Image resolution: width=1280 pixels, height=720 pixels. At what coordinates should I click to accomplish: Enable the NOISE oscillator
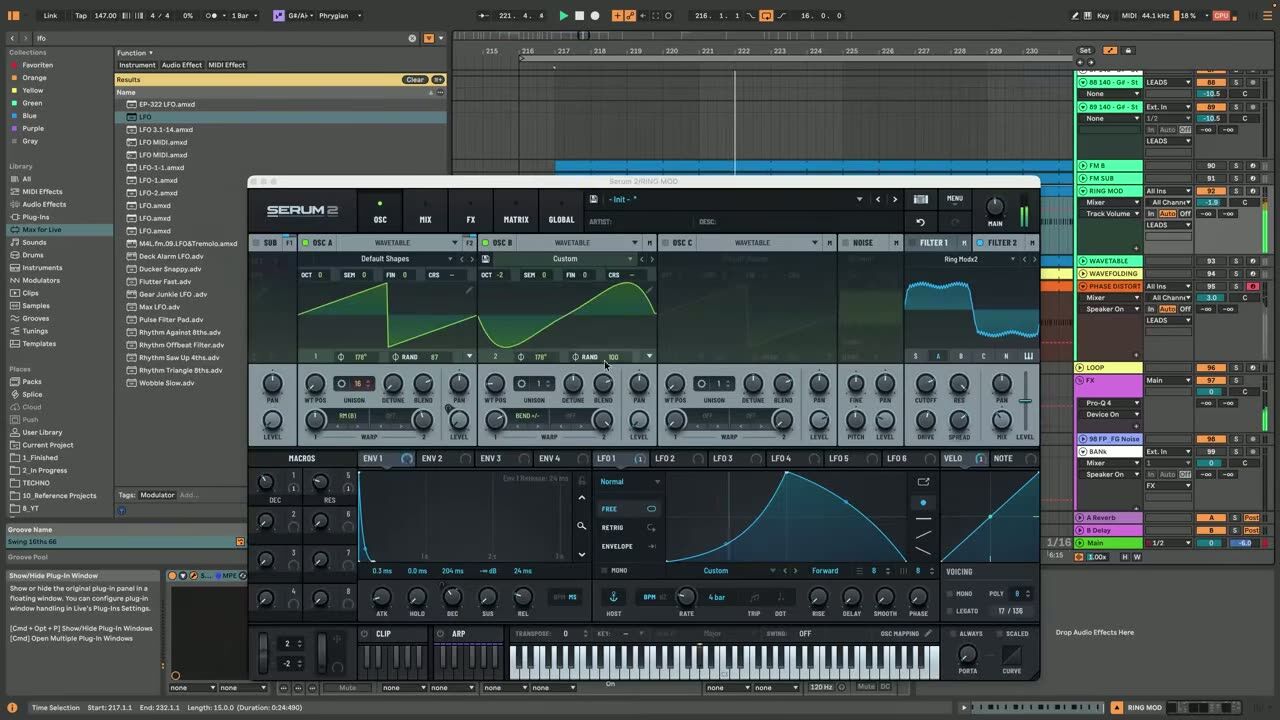coord(845,243)
